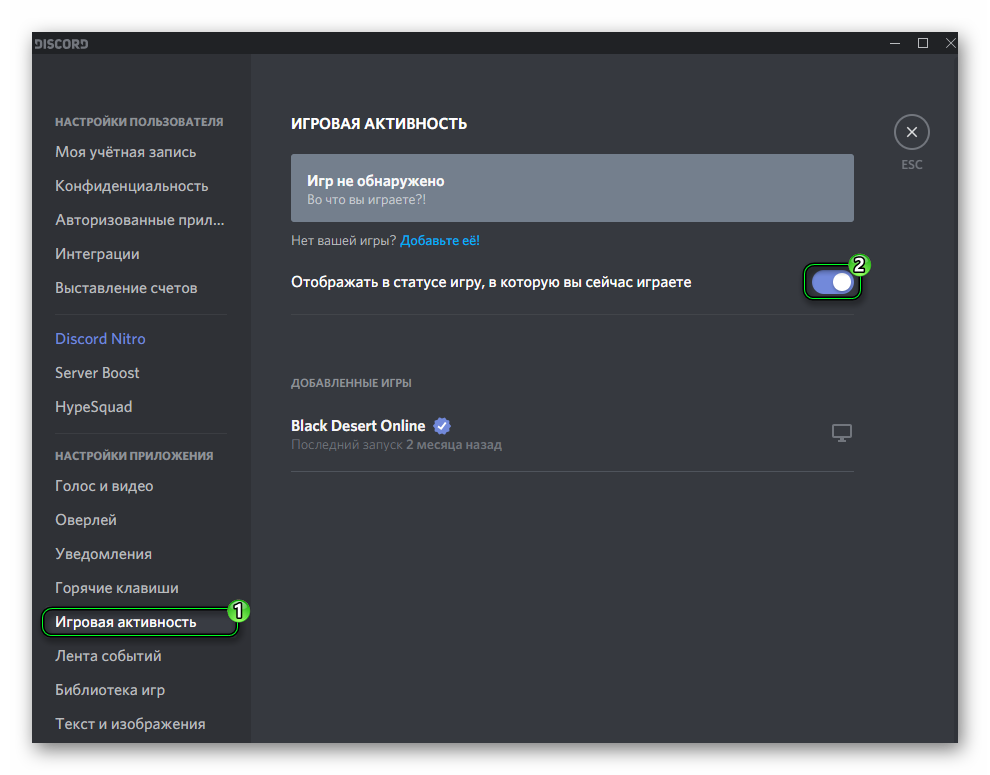
Task: Minimize the Discord window
Action: click(x=895, y=44)
